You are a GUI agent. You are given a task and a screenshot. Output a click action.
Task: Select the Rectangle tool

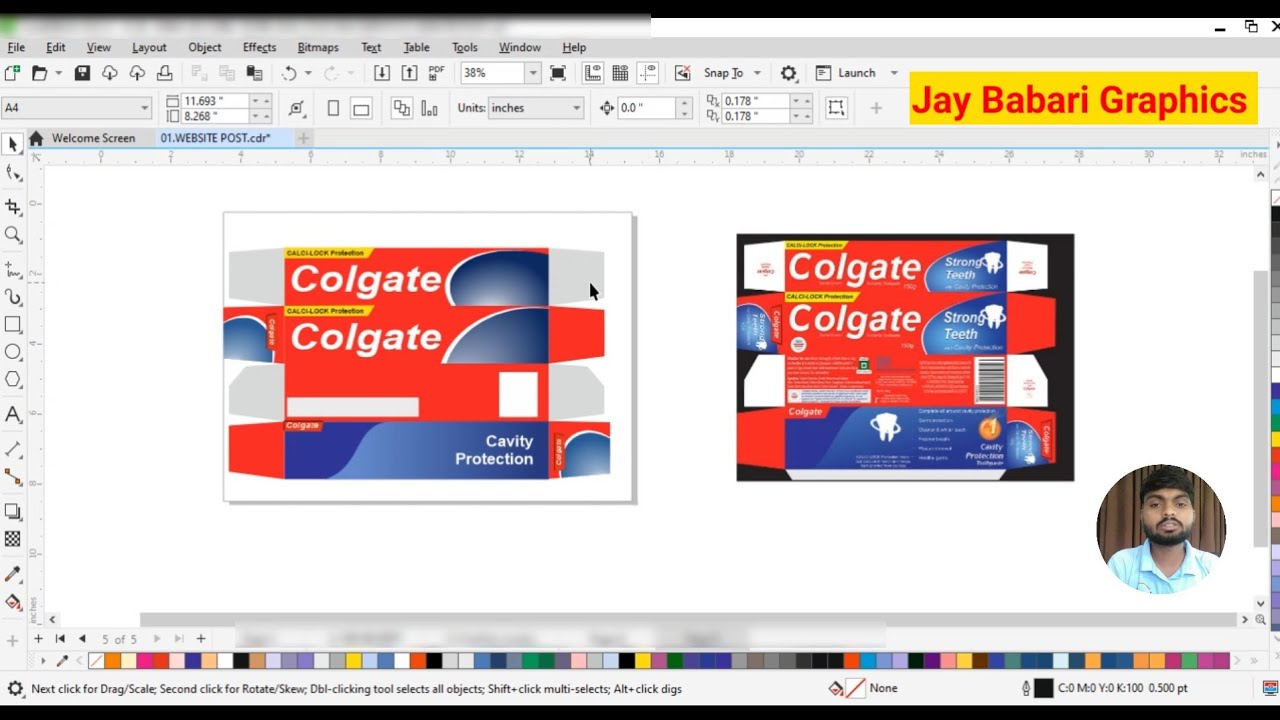click(13, 324)
